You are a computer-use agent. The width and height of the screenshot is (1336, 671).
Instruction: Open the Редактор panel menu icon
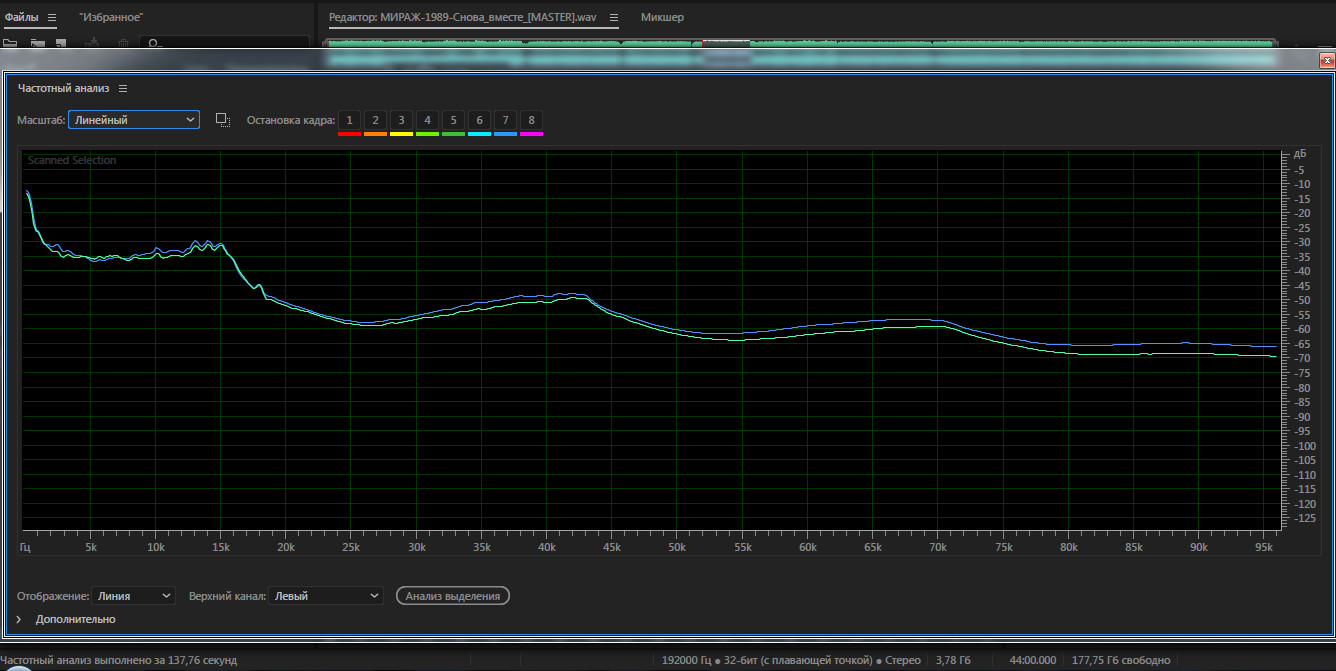click(614, 18)
